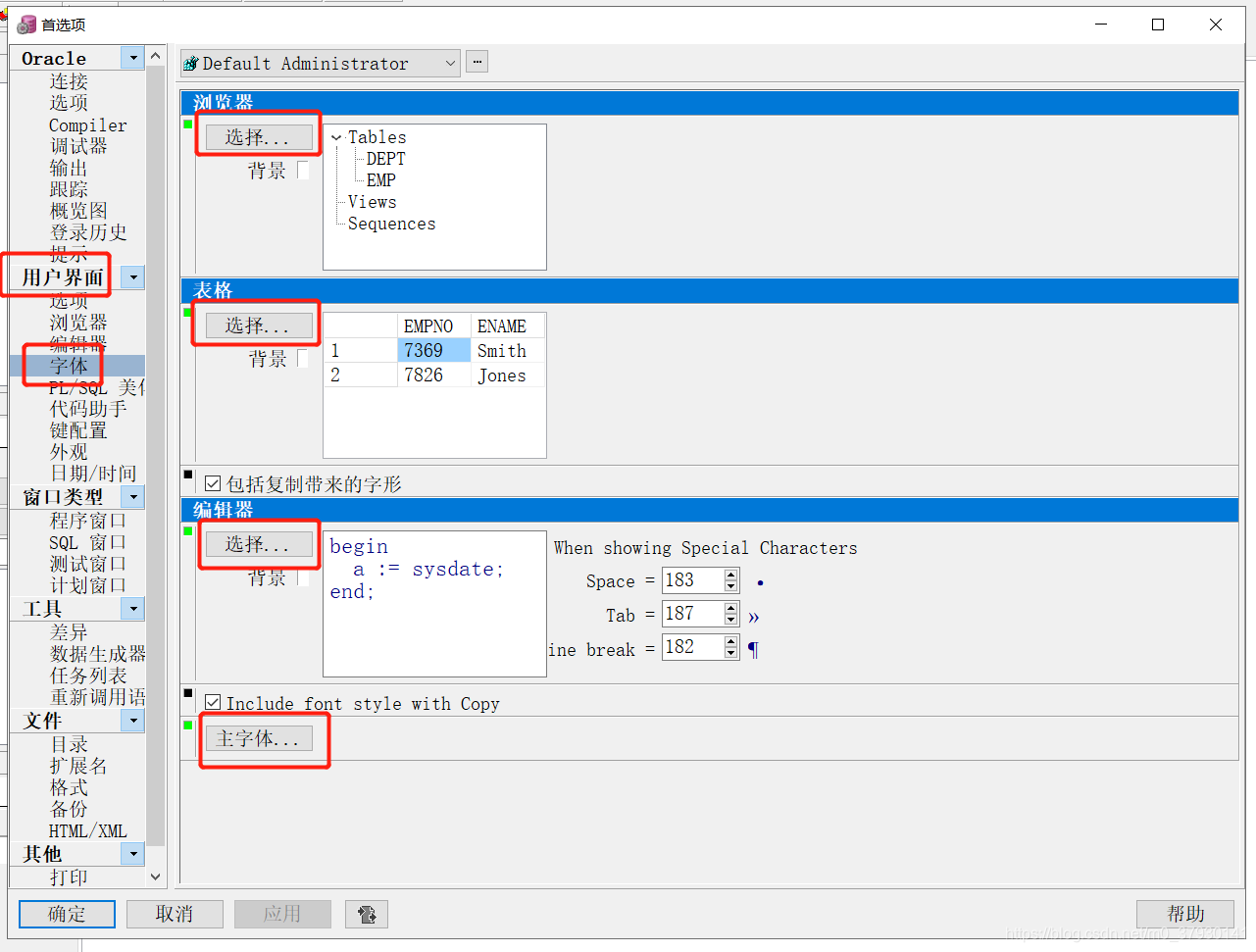The width and height of the screenshot is (1256, 952).
Task: Open the Default Administrator dropdown
Action: coord(449,62)
